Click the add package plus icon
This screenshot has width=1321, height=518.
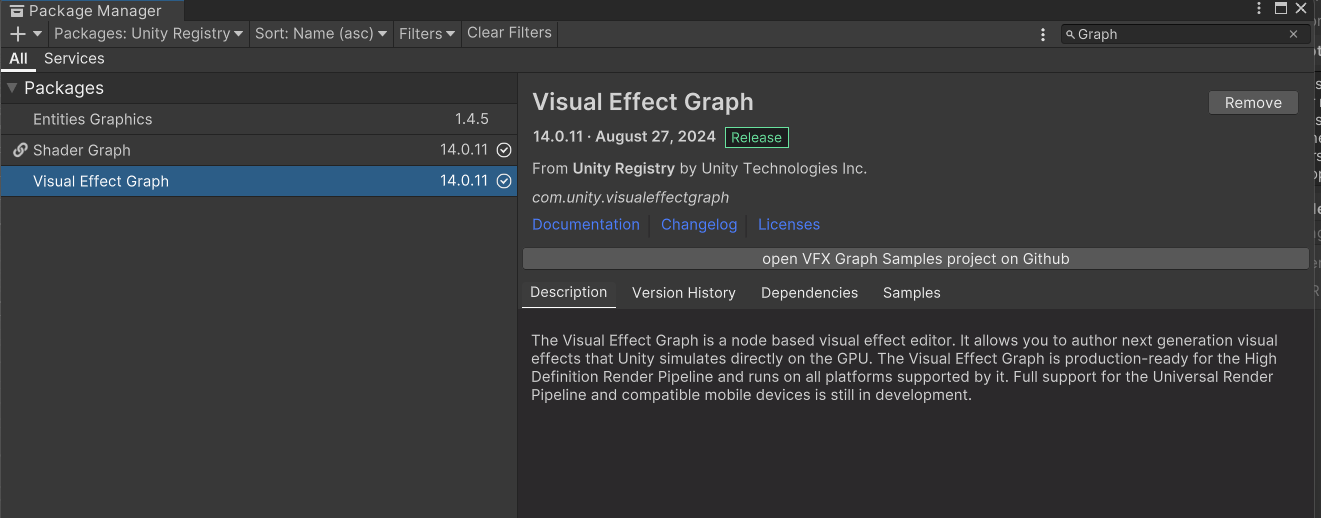(x=17, y=33)
